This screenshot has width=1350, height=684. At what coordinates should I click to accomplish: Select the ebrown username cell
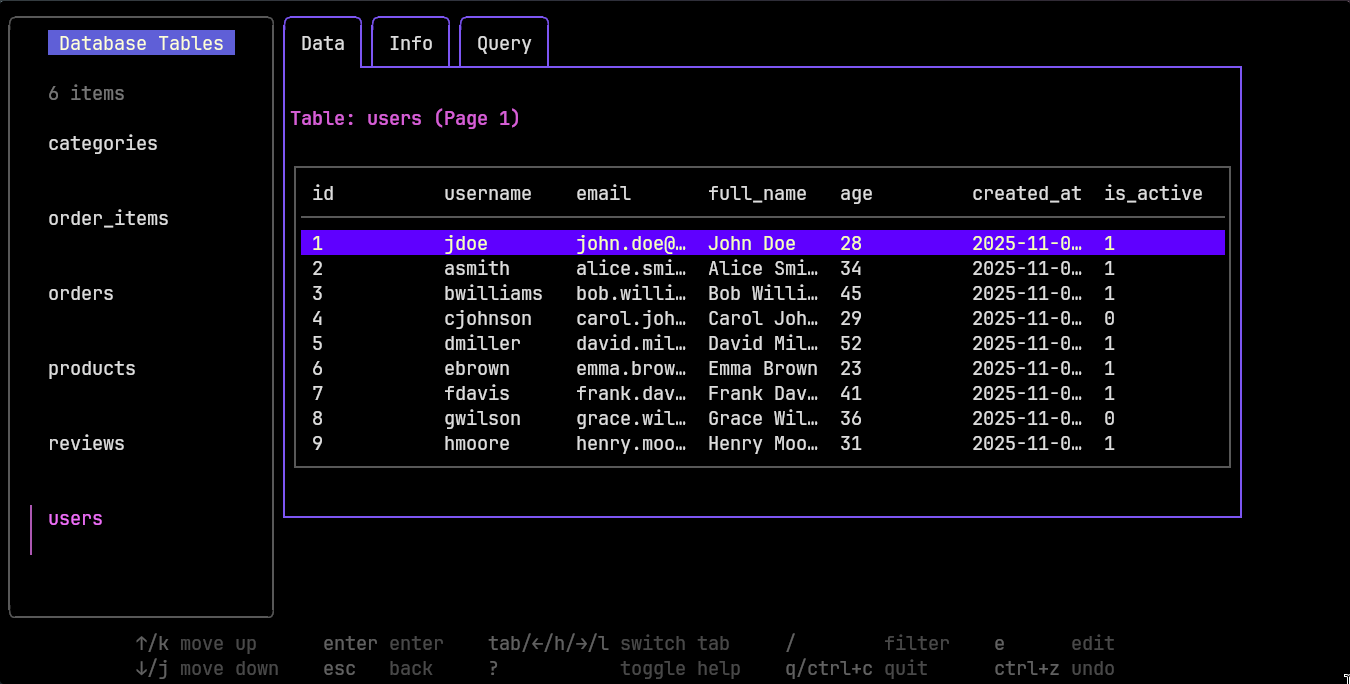tap(477, 368)
